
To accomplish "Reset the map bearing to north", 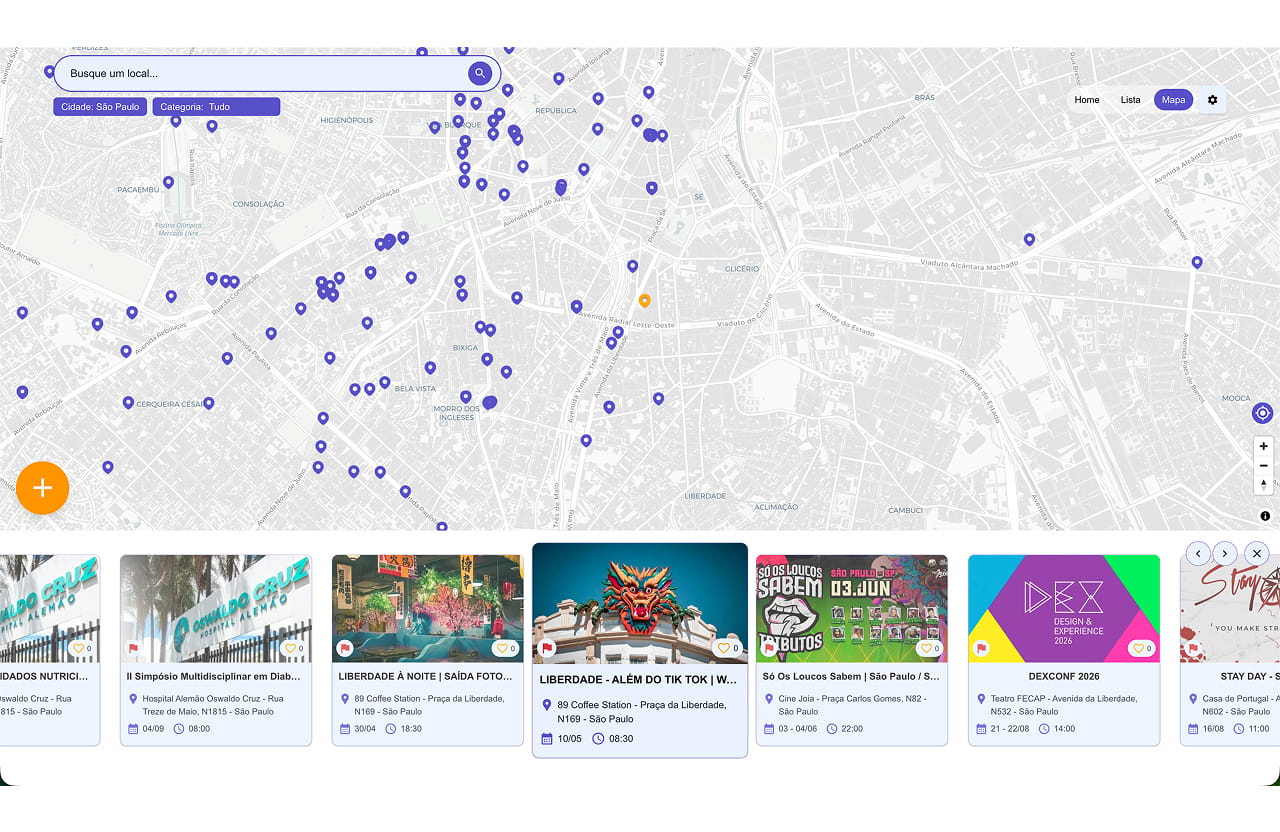I will point(1264,484).
